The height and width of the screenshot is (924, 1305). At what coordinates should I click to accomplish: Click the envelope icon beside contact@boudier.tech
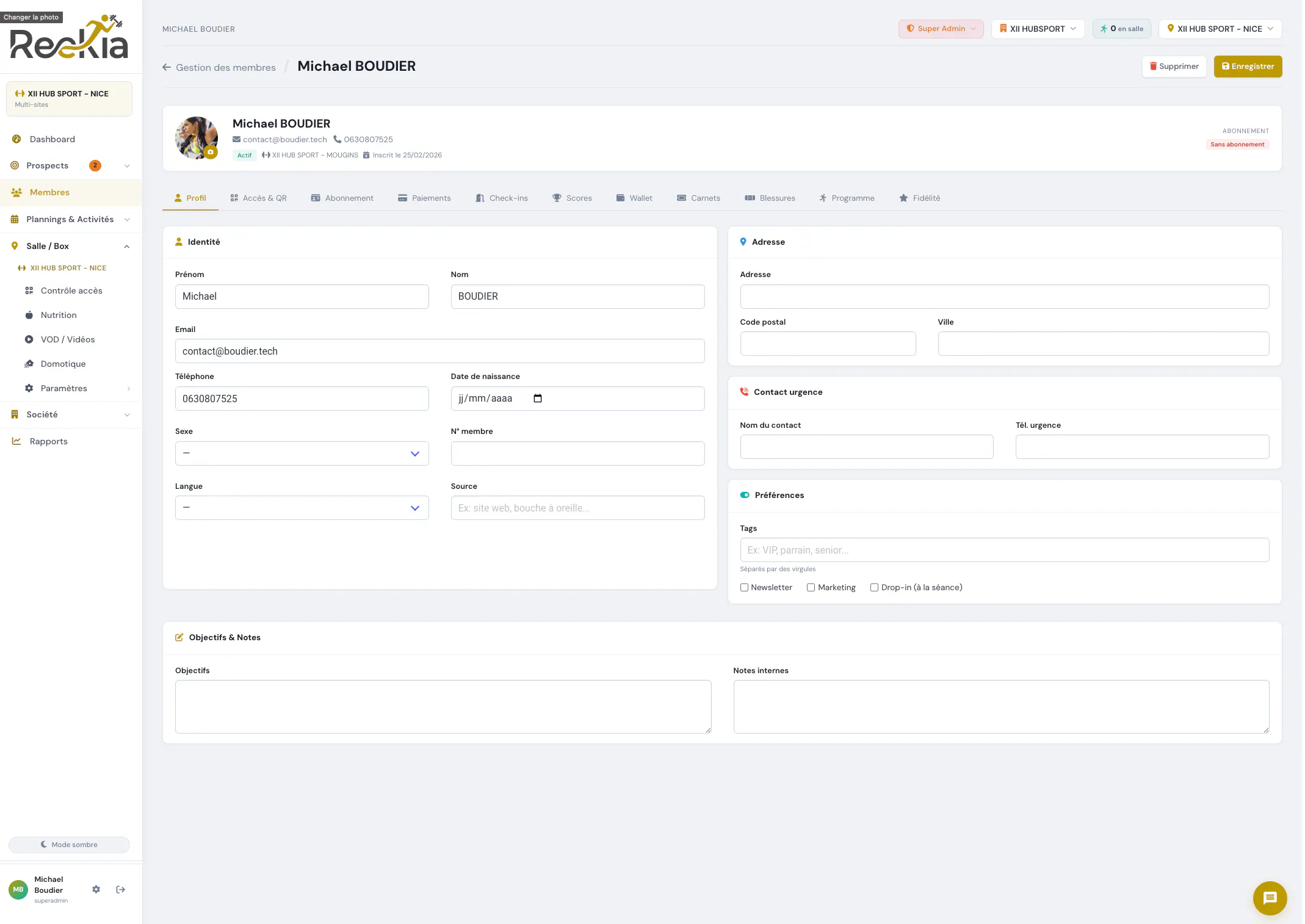click(x=236, y=139)
